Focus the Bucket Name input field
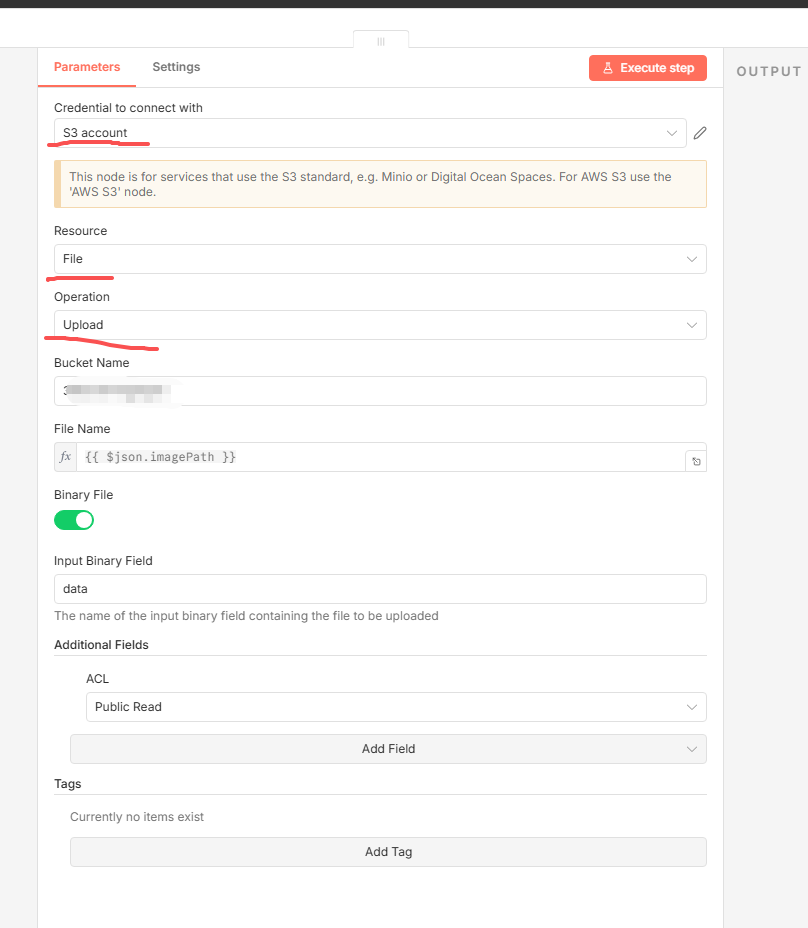Screen dimensions: 808x928 point(380,391)
